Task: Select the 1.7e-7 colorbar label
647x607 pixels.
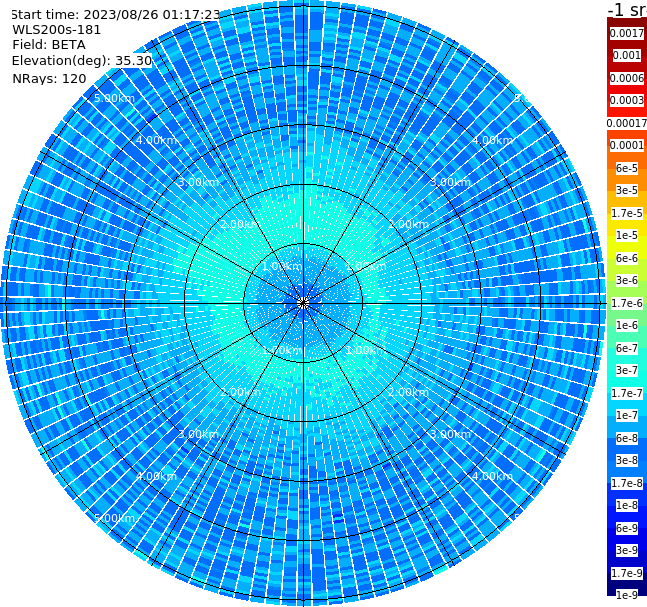Action: click(627, 393)
